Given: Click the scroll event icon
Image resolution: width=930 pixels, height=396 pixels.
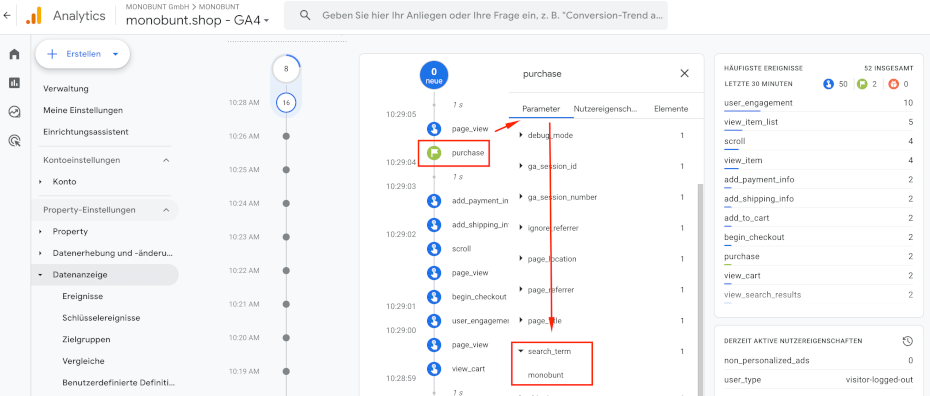Looking at the screenshot, I should [434, 249].
